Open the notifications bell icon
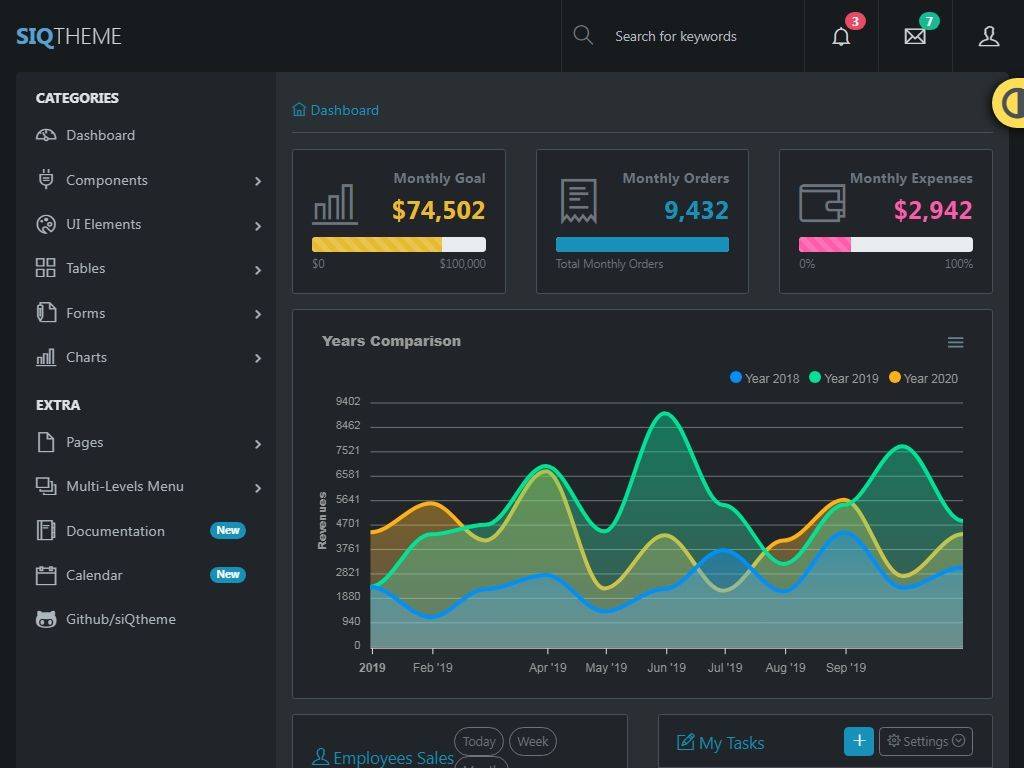1024x768 pixels. (841, 37)
